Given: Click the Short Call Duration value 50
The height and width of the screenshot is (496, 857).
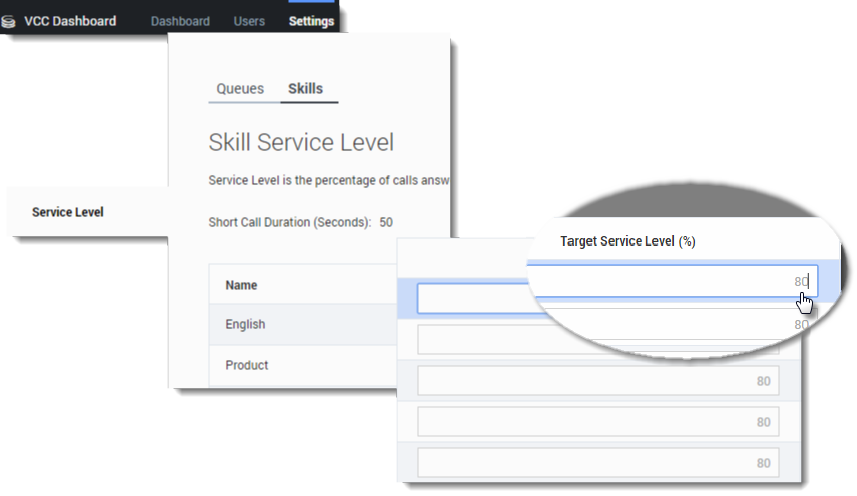Looking at the screenshot, I should (x=386, y=221).
